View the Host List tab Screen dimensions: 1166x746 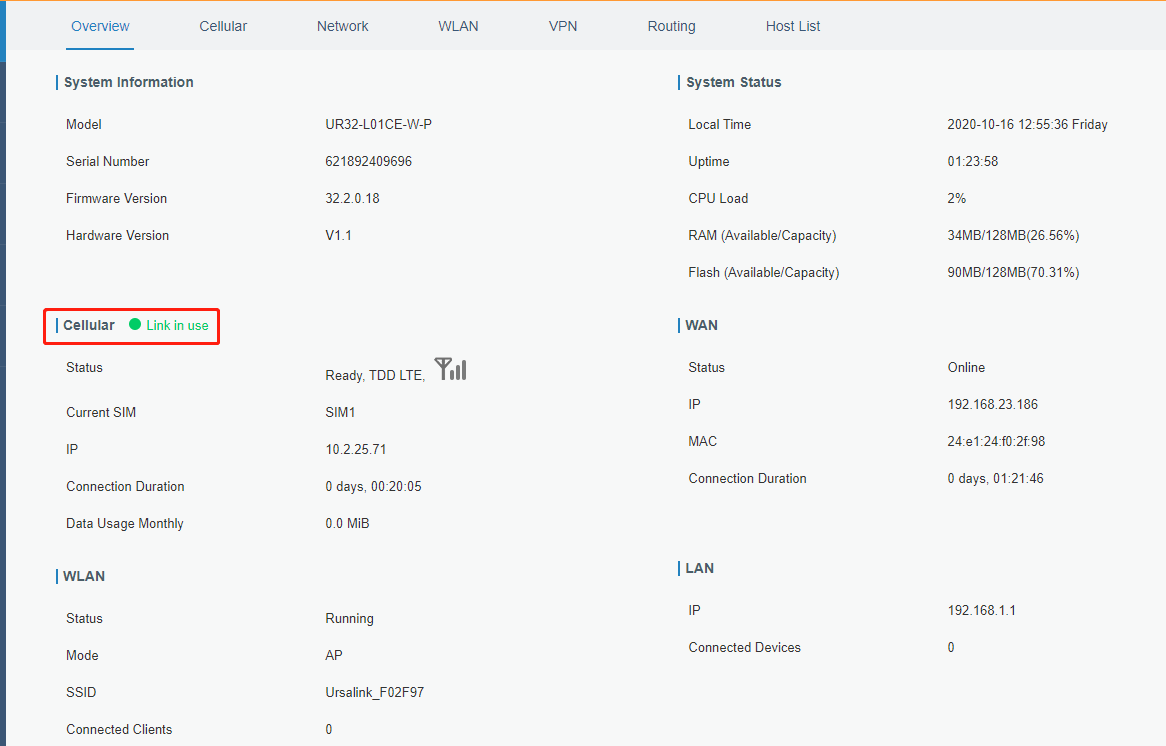pos(793,26)
